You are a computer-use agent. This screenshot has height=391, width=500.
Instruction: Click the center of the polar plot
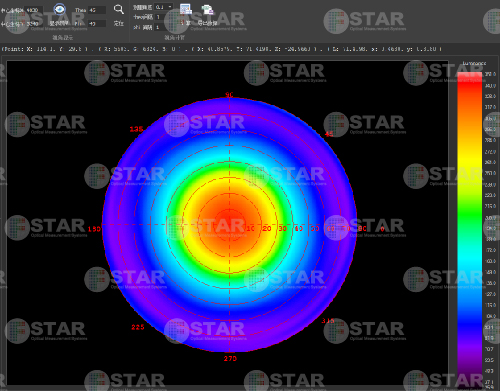(x=230, y=225)
